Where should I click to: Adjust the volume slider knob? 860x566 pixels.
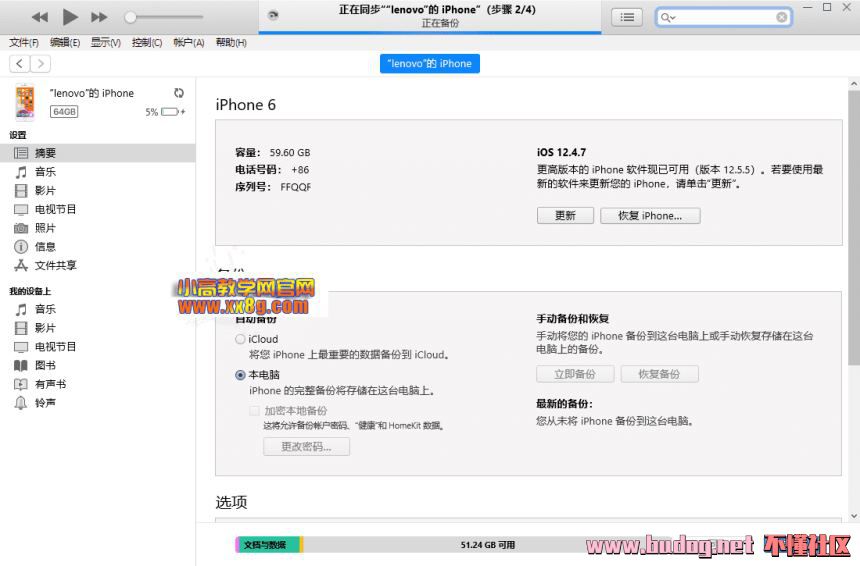130,17
